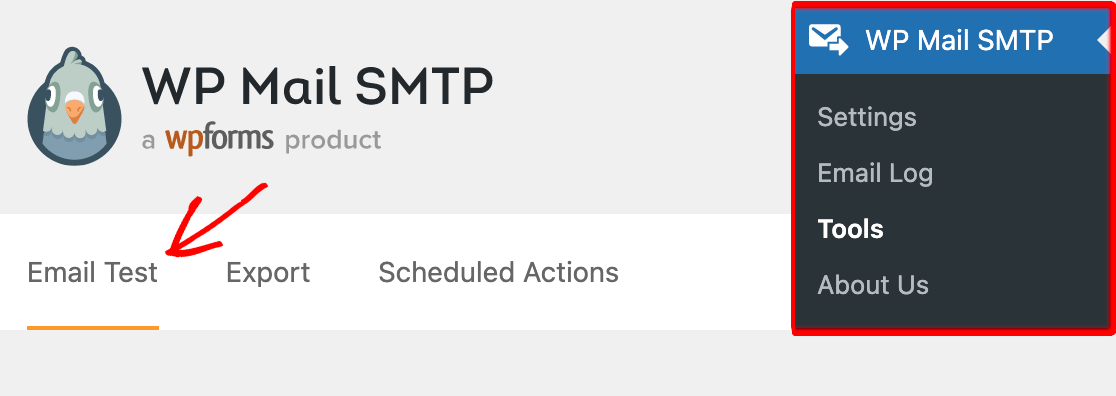Click blank tab bar right of Scheduled Actions
Image resolution: width=1116 pixels, height=396 pixels.
[x=705, y=272]
